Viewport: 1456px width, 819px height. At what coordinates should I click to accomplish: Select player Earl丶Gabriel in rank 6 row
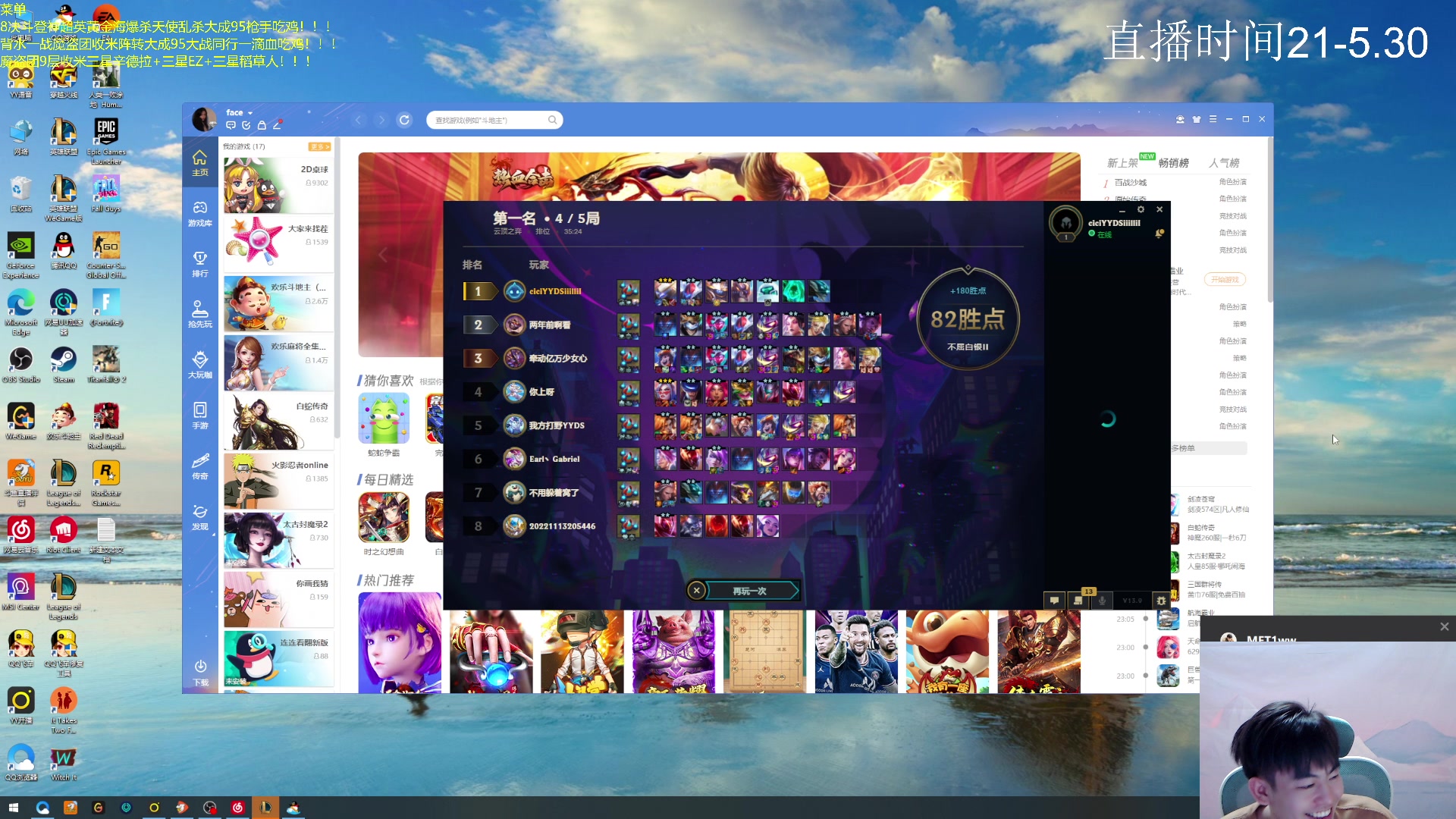coord(554,459)
